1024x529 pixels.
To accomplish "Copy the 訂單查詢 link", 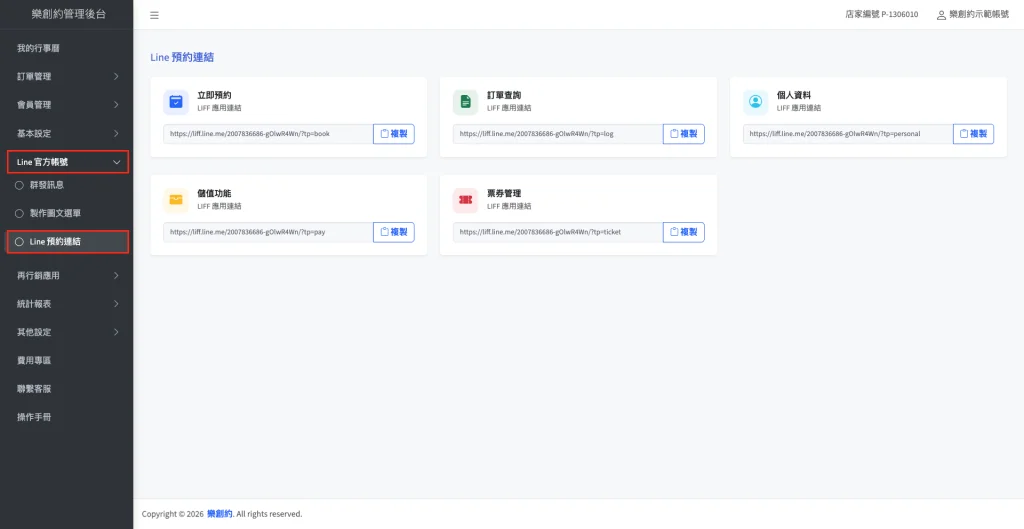I will click(x=683, y=134).
